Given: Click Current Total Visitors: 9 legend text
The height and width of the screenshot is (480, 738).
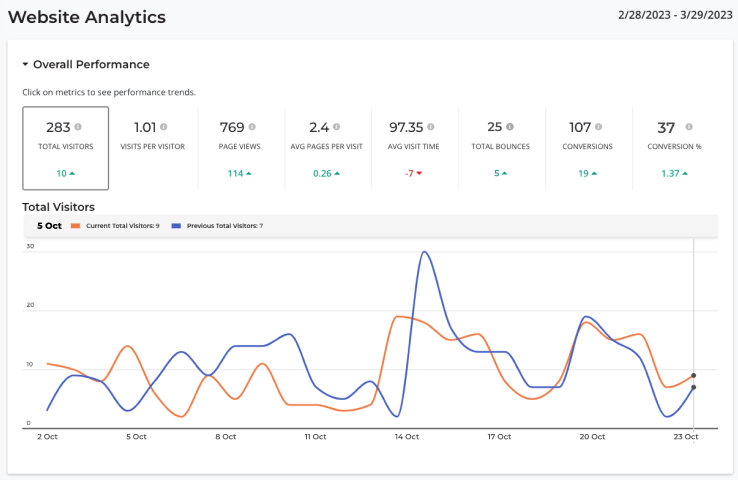Looking at the screenshot, I should pyautogui.click(x=122, y=226).
